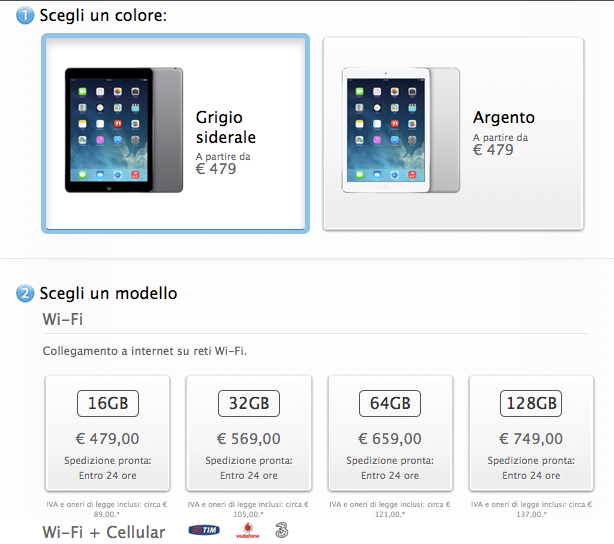Click the Wi-Fi + Cellular heading
Viewport: 614px width, 544px height.
click(104, 533)
